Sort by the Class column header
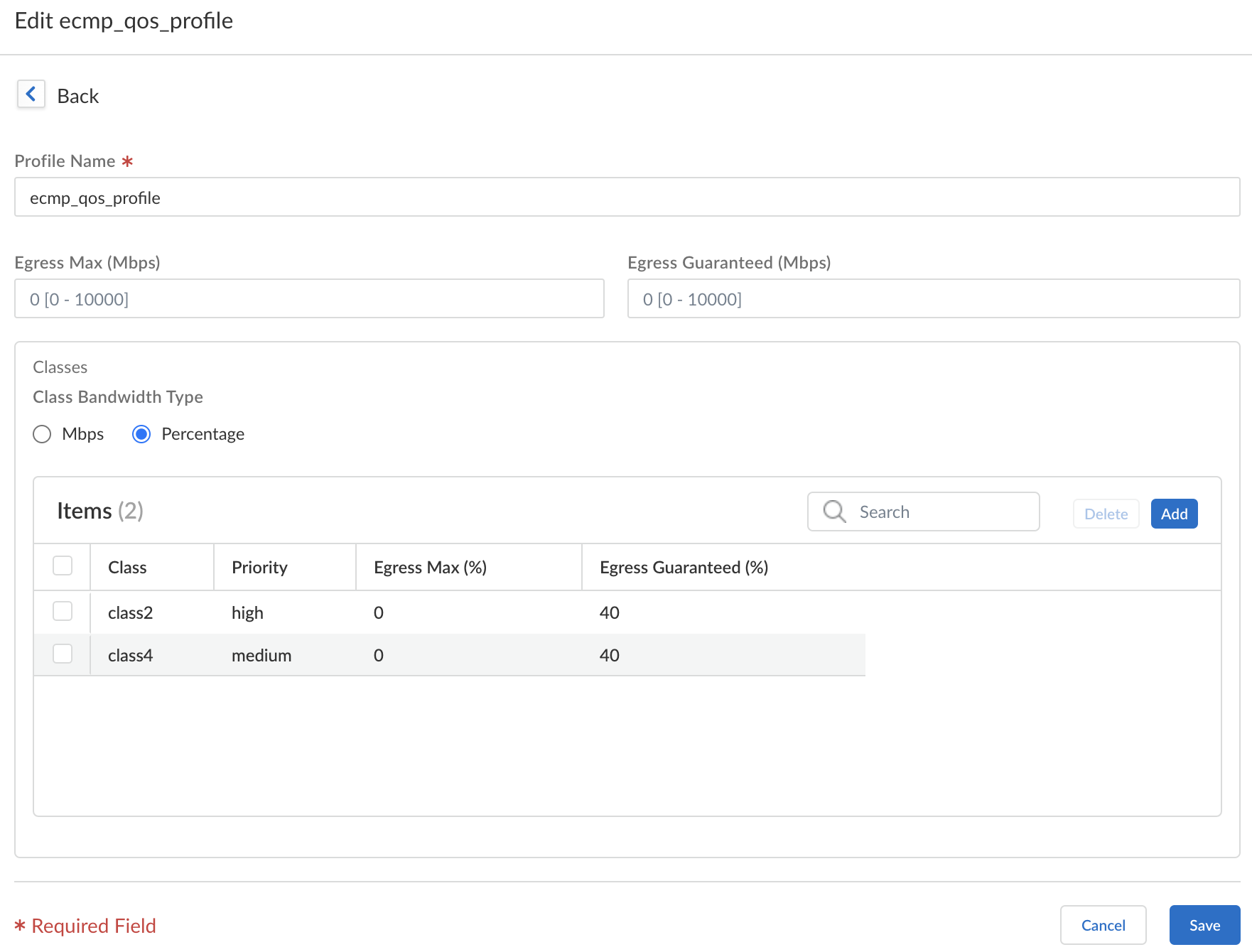 point(127,568)
